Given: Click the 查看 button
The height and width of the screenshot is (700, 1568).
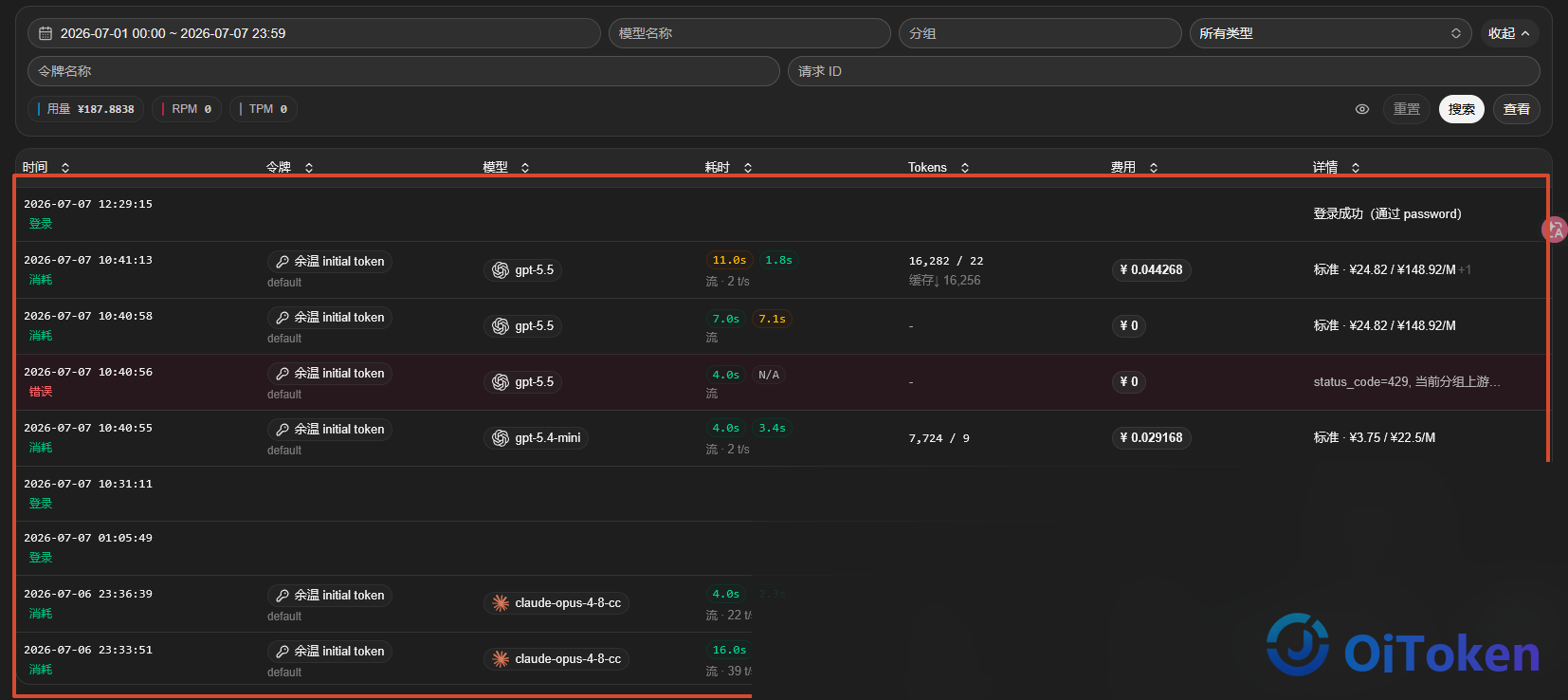Looking at the screenshot, I should coord(1517,109).
